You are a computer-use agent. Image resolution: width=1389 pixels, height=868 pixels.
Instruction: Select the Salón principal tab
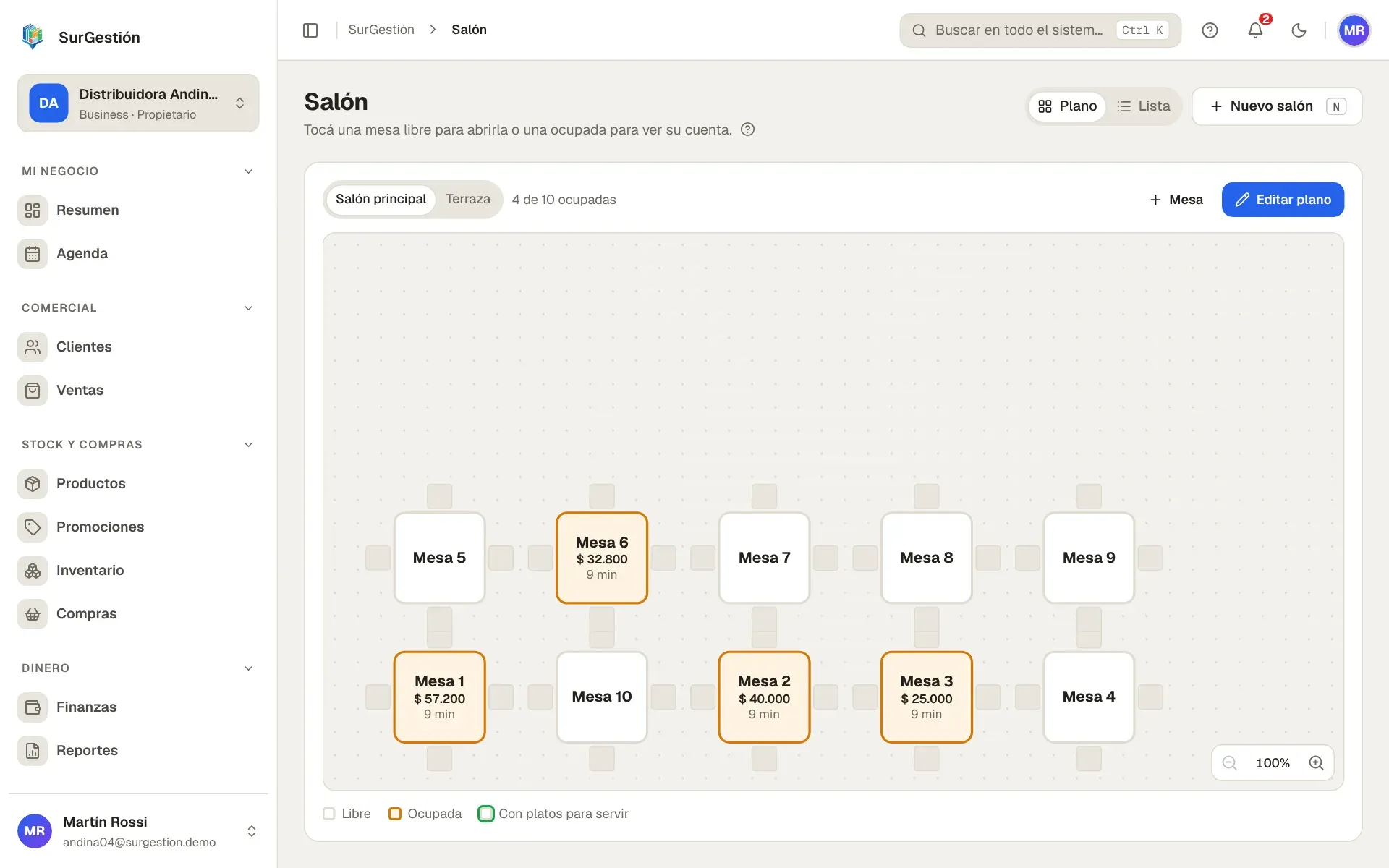[381, 199]
